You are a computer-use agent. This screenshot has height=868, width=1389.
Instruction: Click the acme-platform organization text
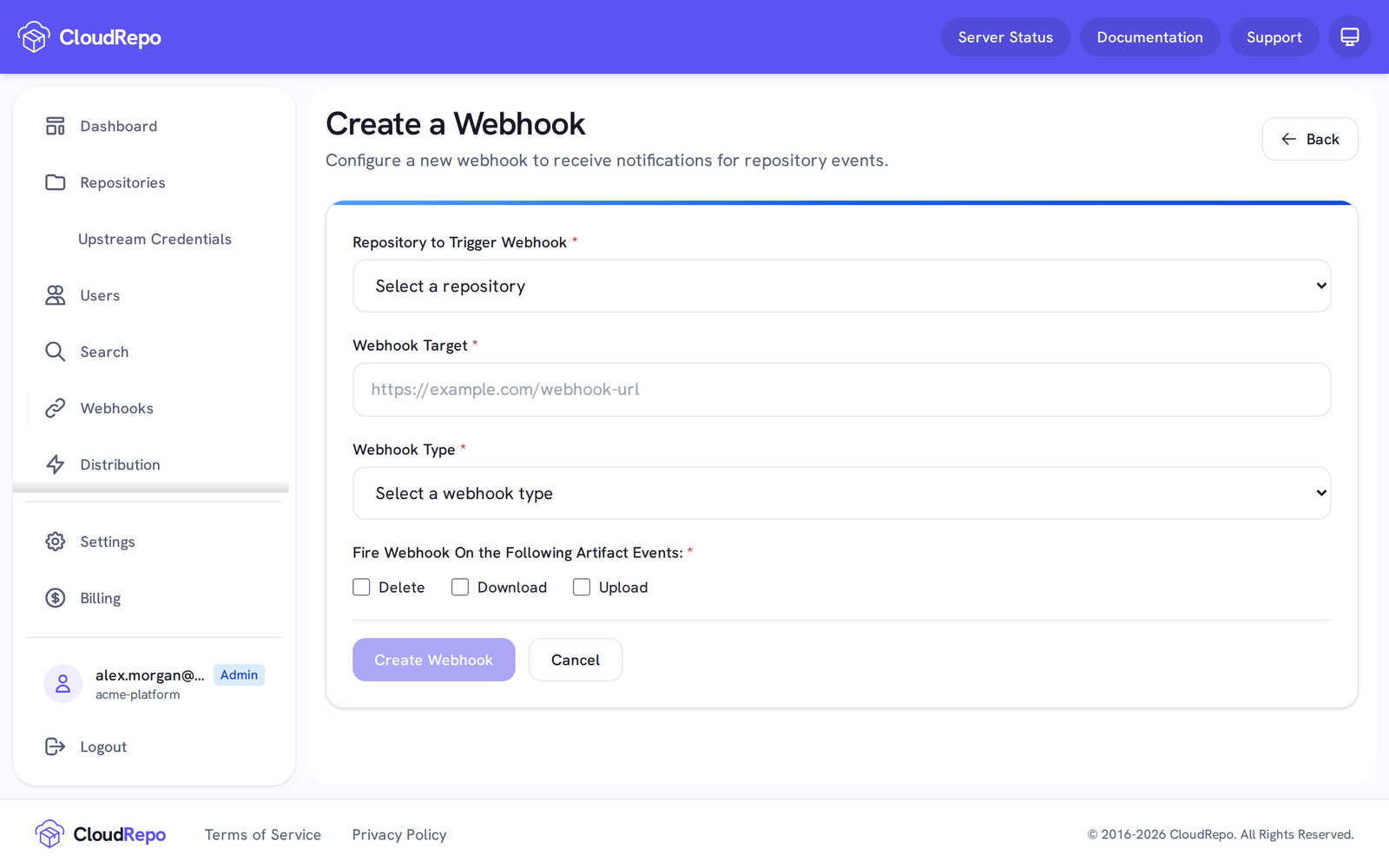tap(137, 695)
